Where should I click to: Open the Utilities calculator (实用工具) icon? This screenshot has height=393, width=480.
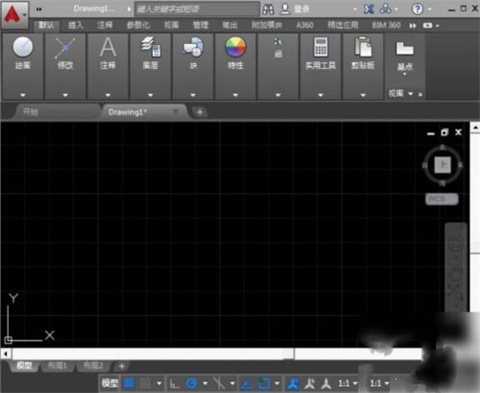(x=321, y=47)
